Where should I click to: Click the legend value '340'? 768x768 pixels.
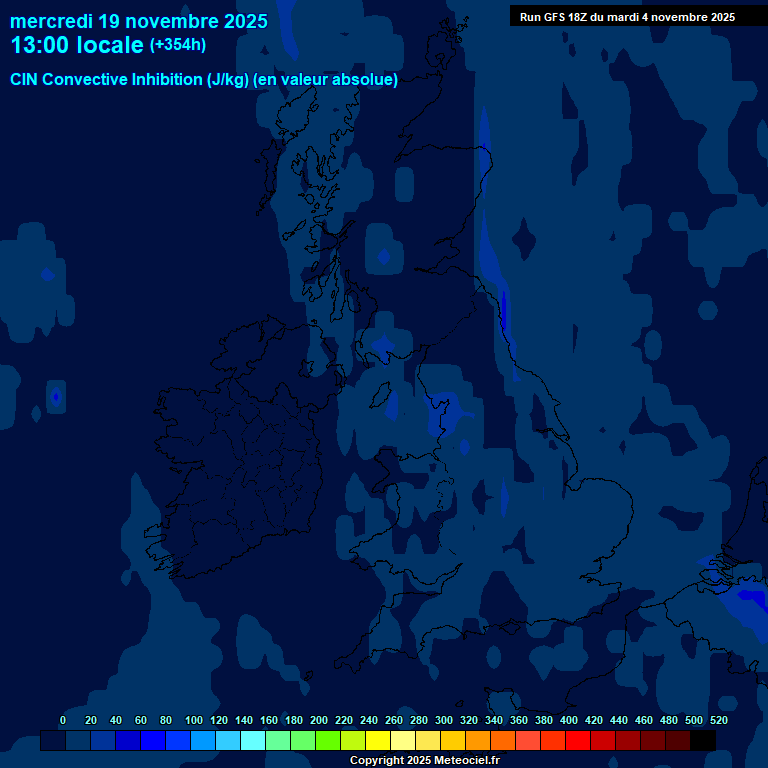[x=493, y=720]
